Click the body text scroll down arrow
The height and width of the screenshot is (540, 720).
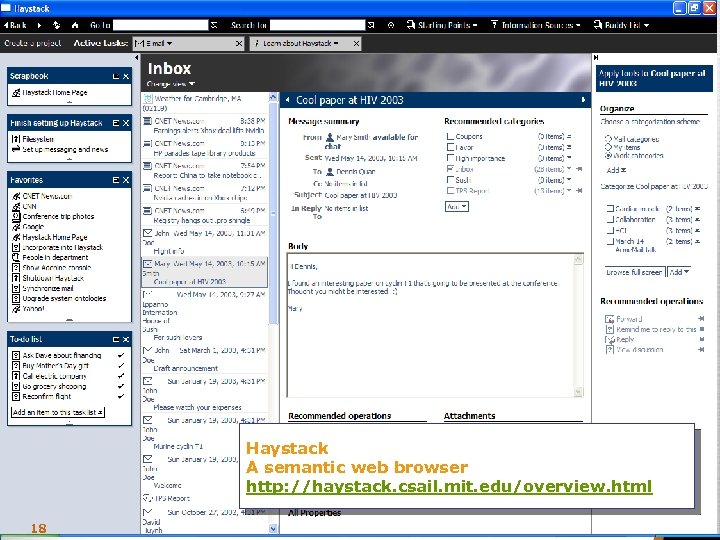[x=579, y=392]
